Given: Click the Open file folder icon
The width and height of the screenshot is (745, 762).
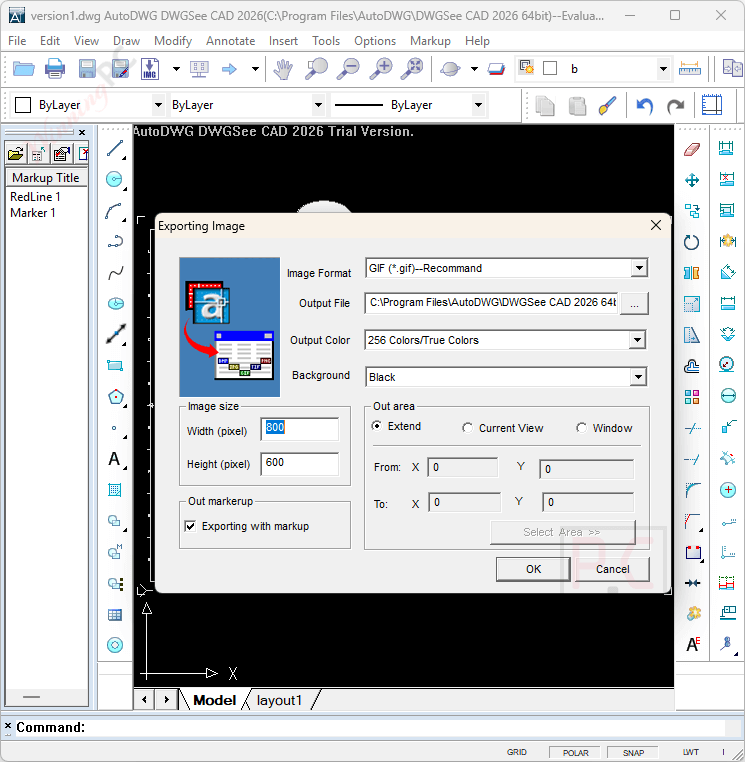Looking at the screenshot, I should 23,69.
